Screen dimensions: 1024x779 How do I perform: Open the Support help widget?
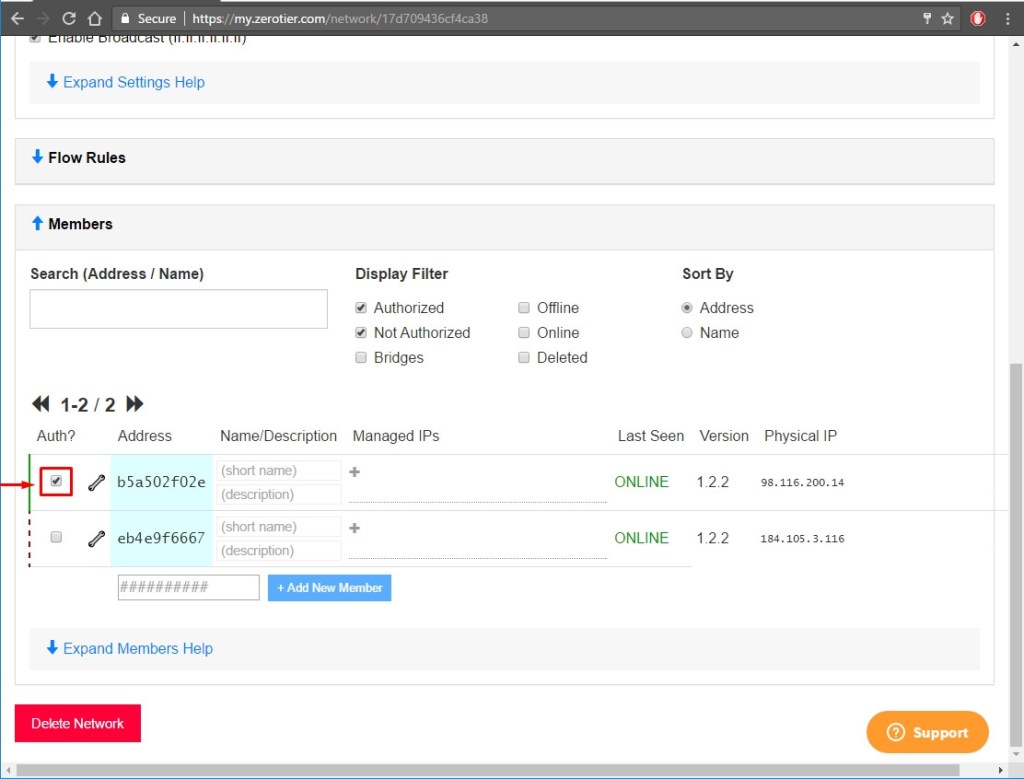coord(926,731)
